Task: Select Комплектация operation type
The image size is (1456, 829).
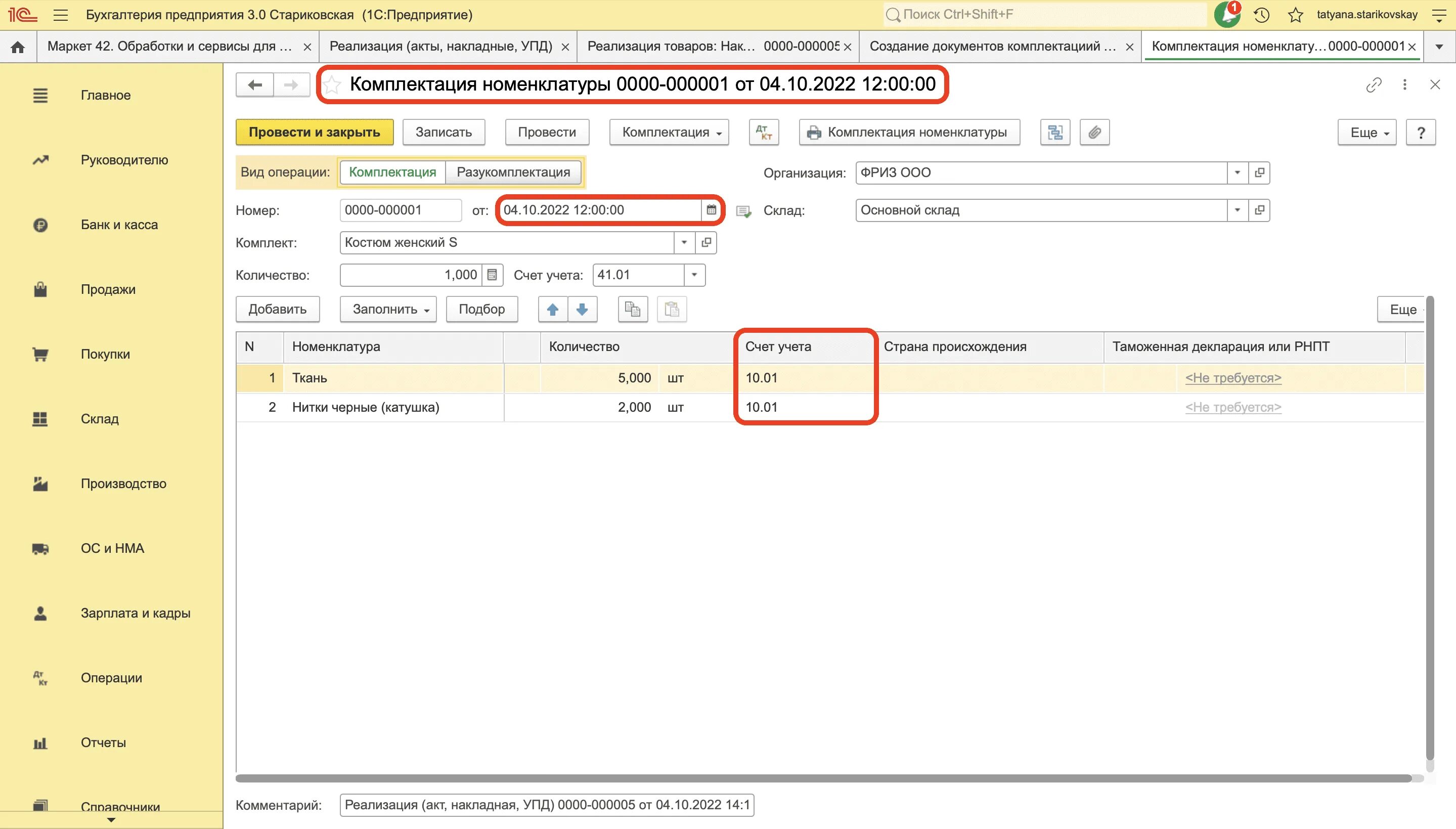Action: point(392,172)
